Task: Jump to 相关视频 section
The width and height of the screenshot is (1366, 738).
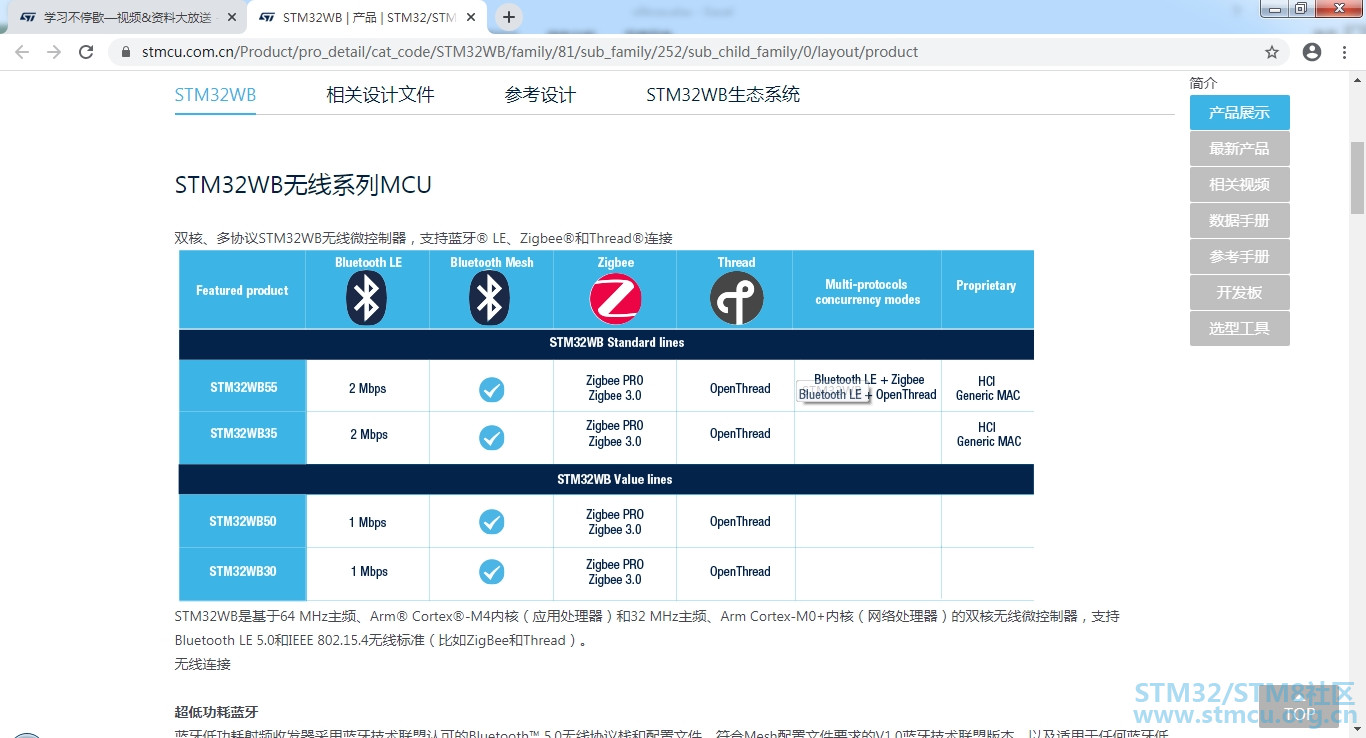Action: click(1239, 185)
